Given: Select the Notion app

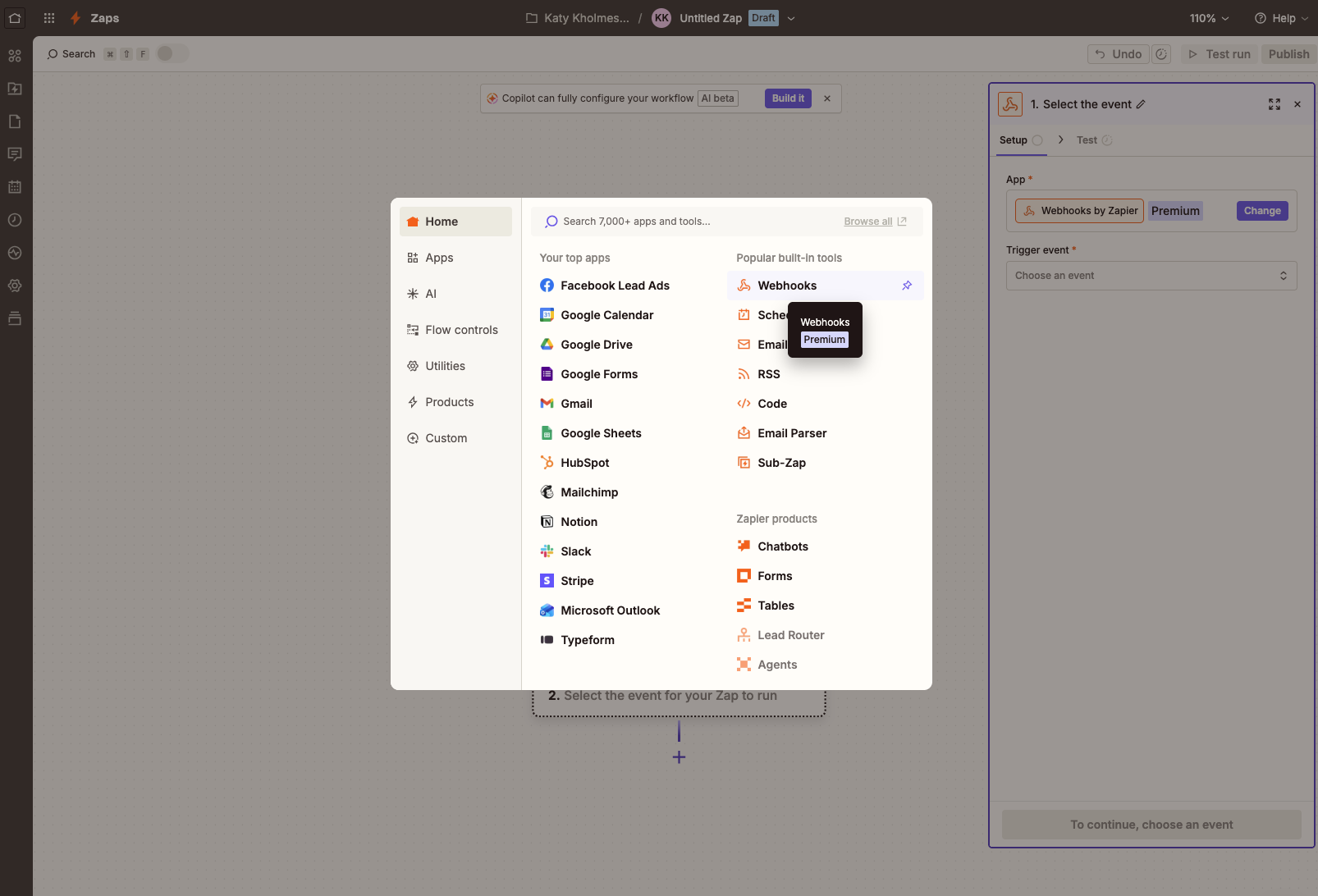Looking at the screenshot, I should 628,522.
